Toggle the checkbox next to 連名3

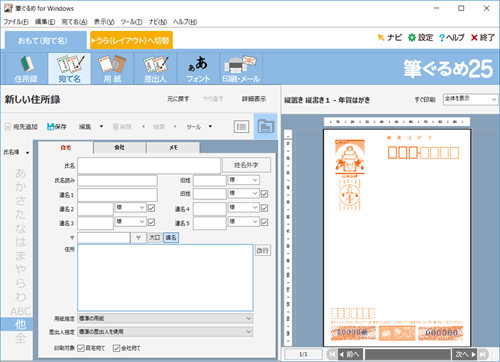click(x=151, y=222)
